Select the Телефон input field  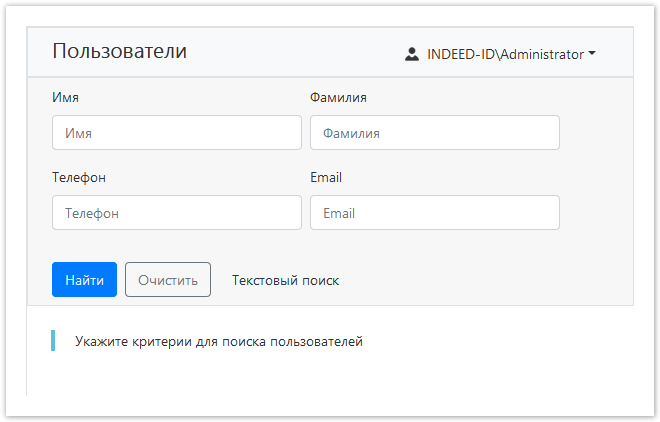tap(176, 212)
